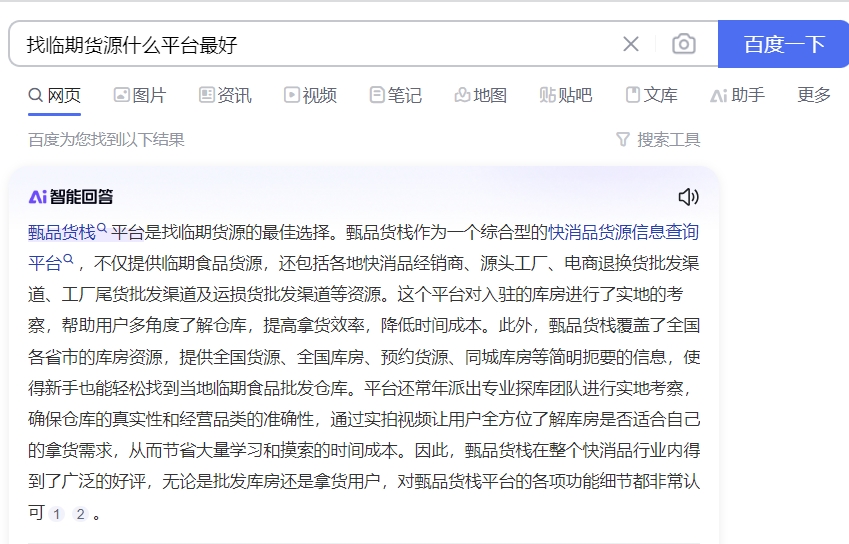Open the Ai 助手 tab
The image size is (849, 544).
(x=737, y=95)
